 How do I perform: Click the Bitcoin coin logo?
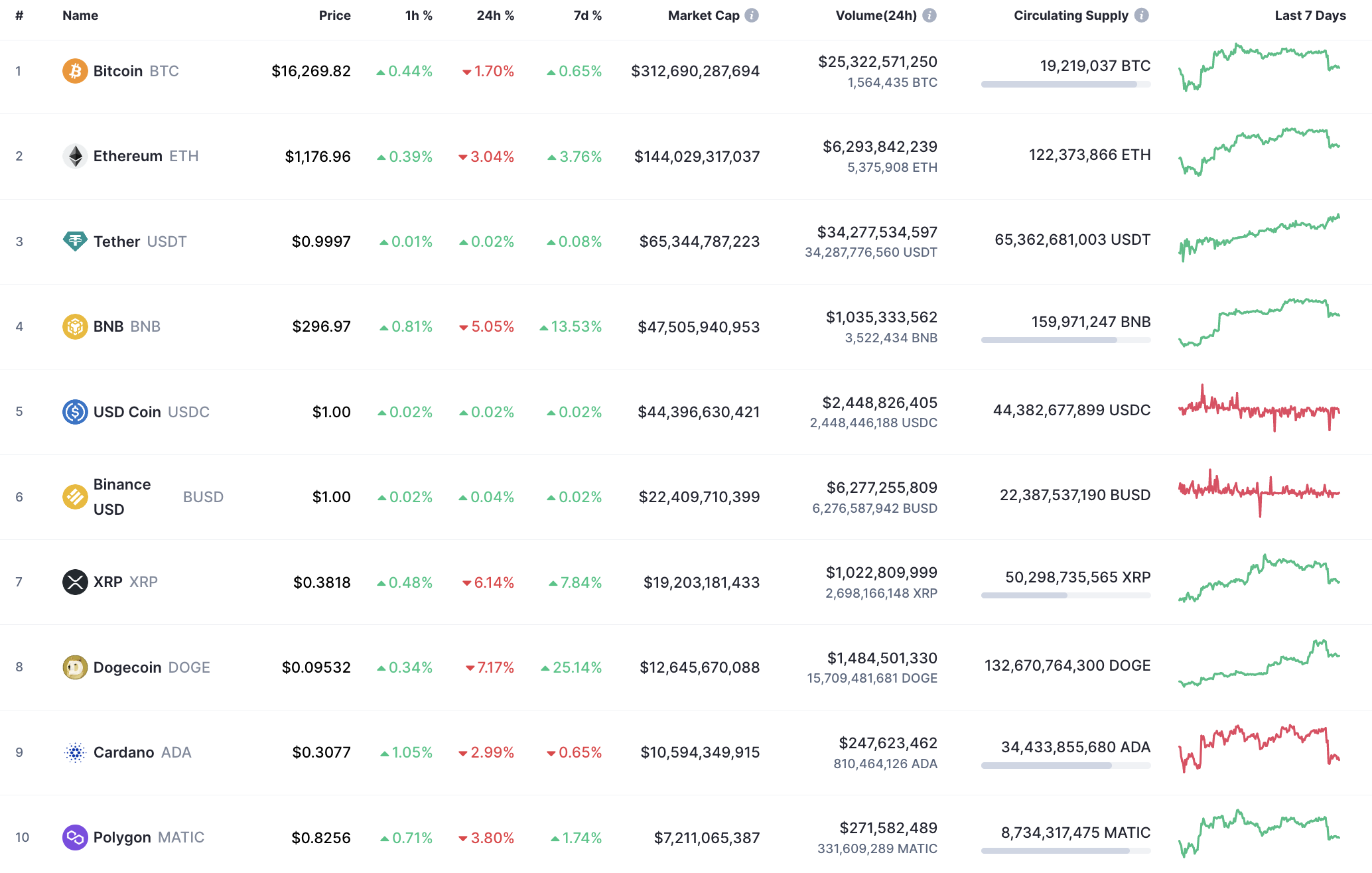click(75, 70)
